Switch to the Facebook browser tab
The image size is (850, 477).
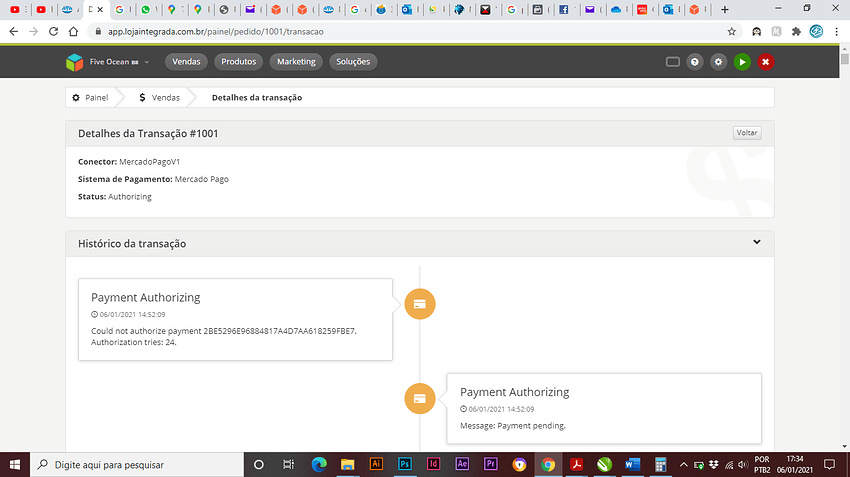click(x=564, y=9)
